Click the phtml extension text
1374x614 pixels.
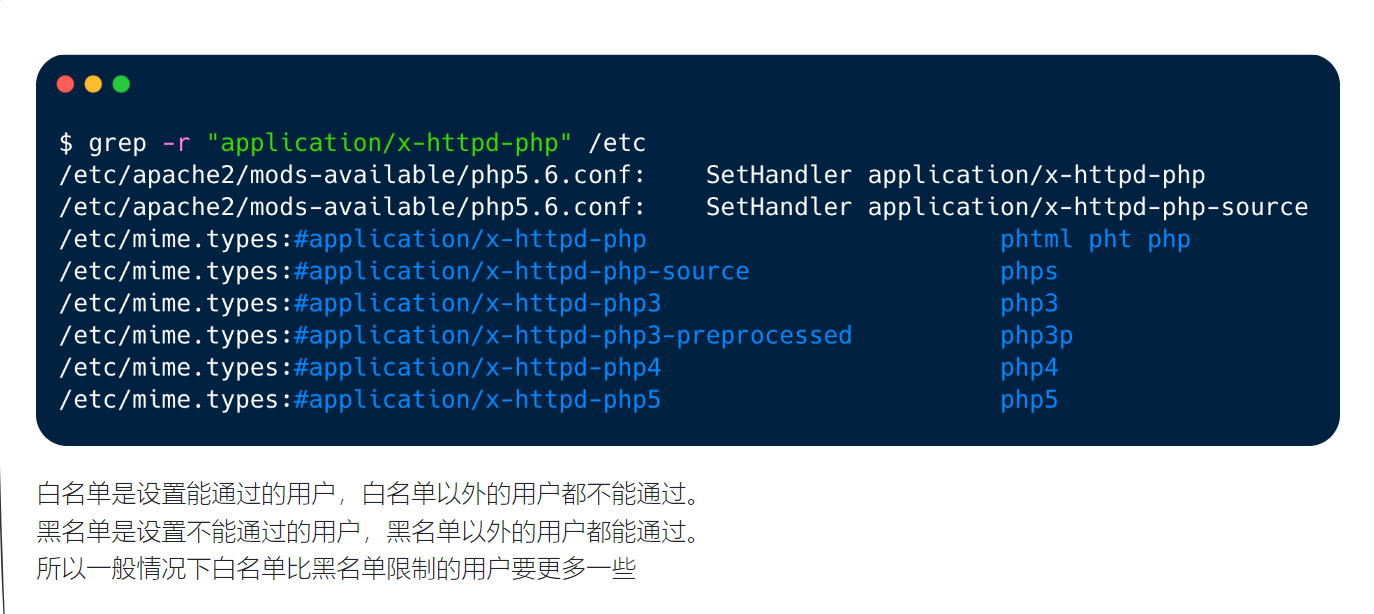pyautogui.click(x=1036, y=239)
